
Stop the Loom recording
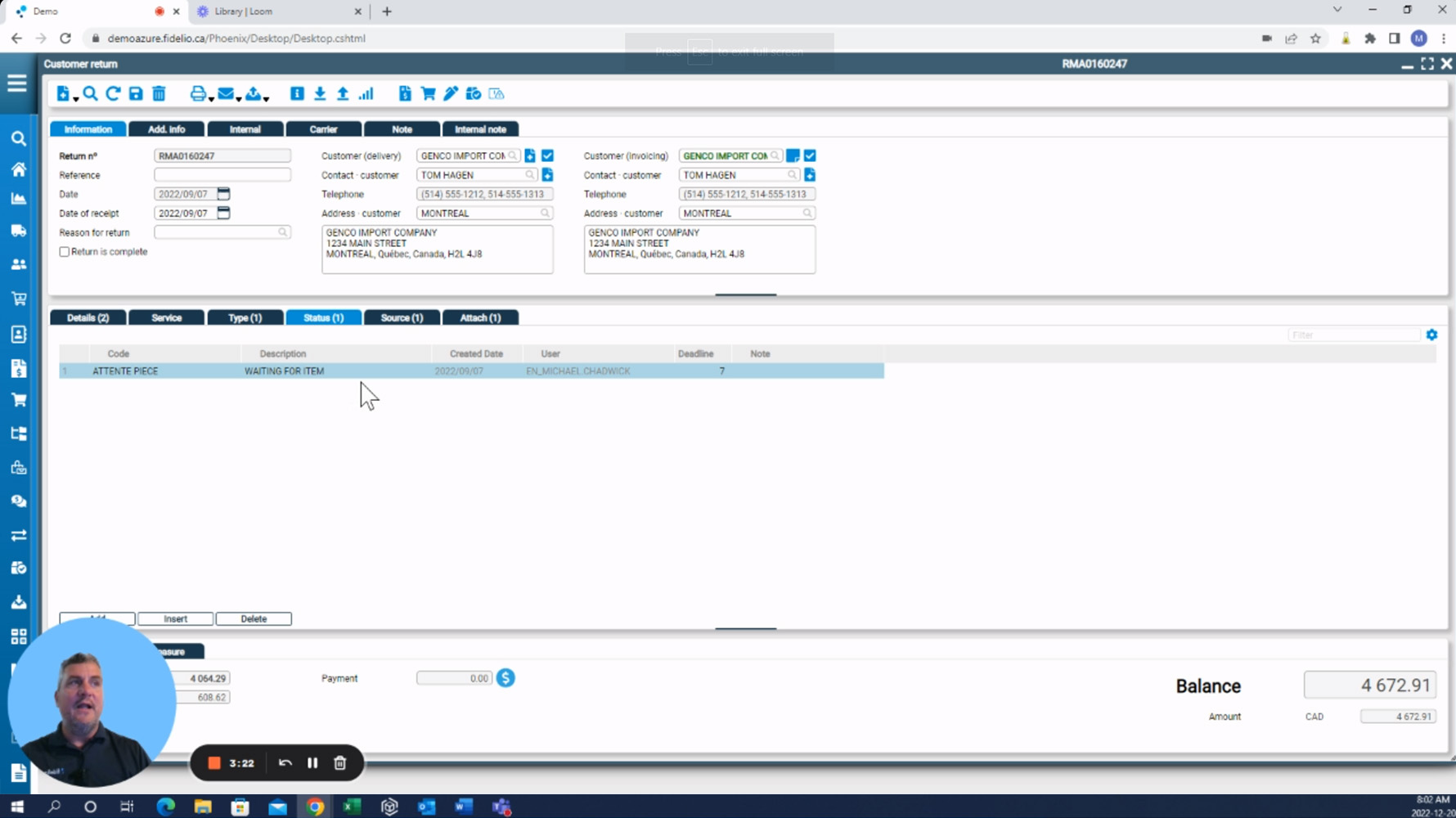click(x=214, y=763)
